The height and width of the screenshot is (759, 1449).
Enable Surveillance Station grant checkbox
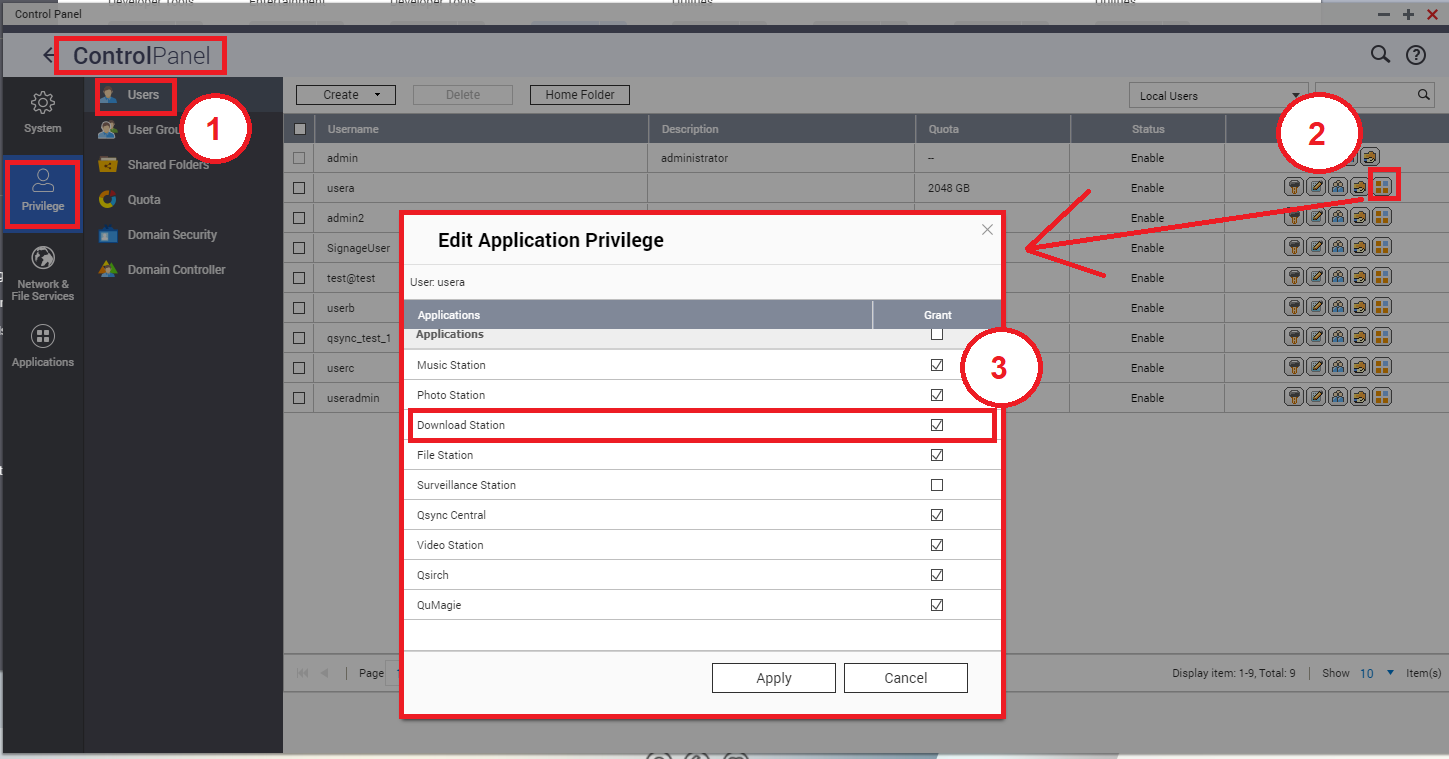pos(937,485)
